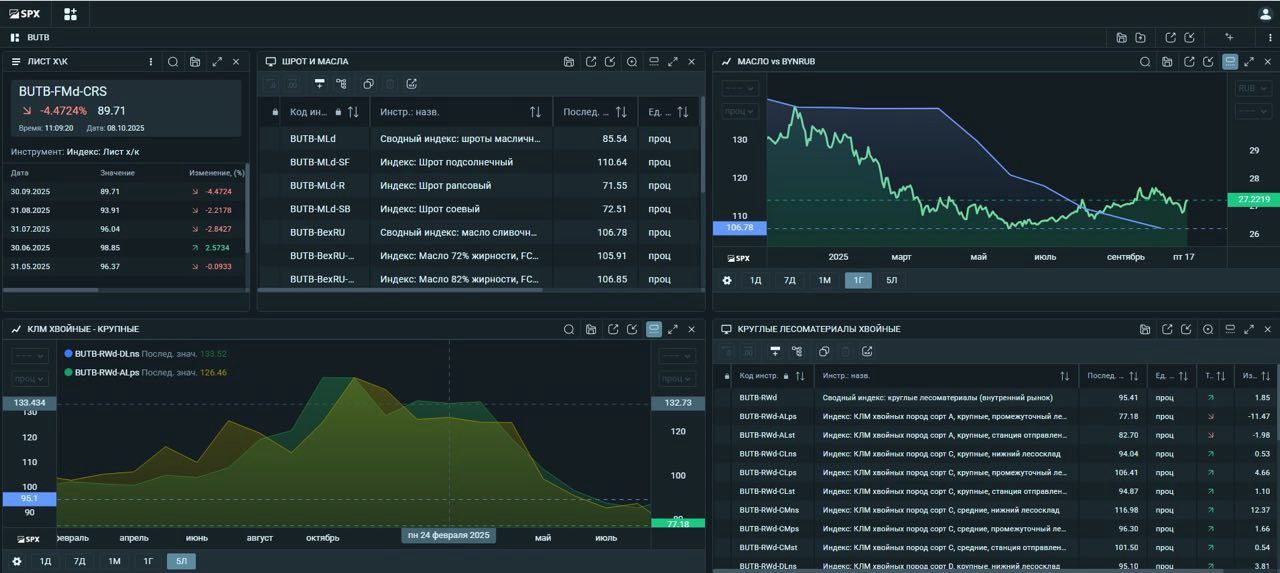Open left проц dropdown in КЛМ ХВОЙНЫЕ chart
The height and width of the screenshot is (573, 1280).
point(29,379)
